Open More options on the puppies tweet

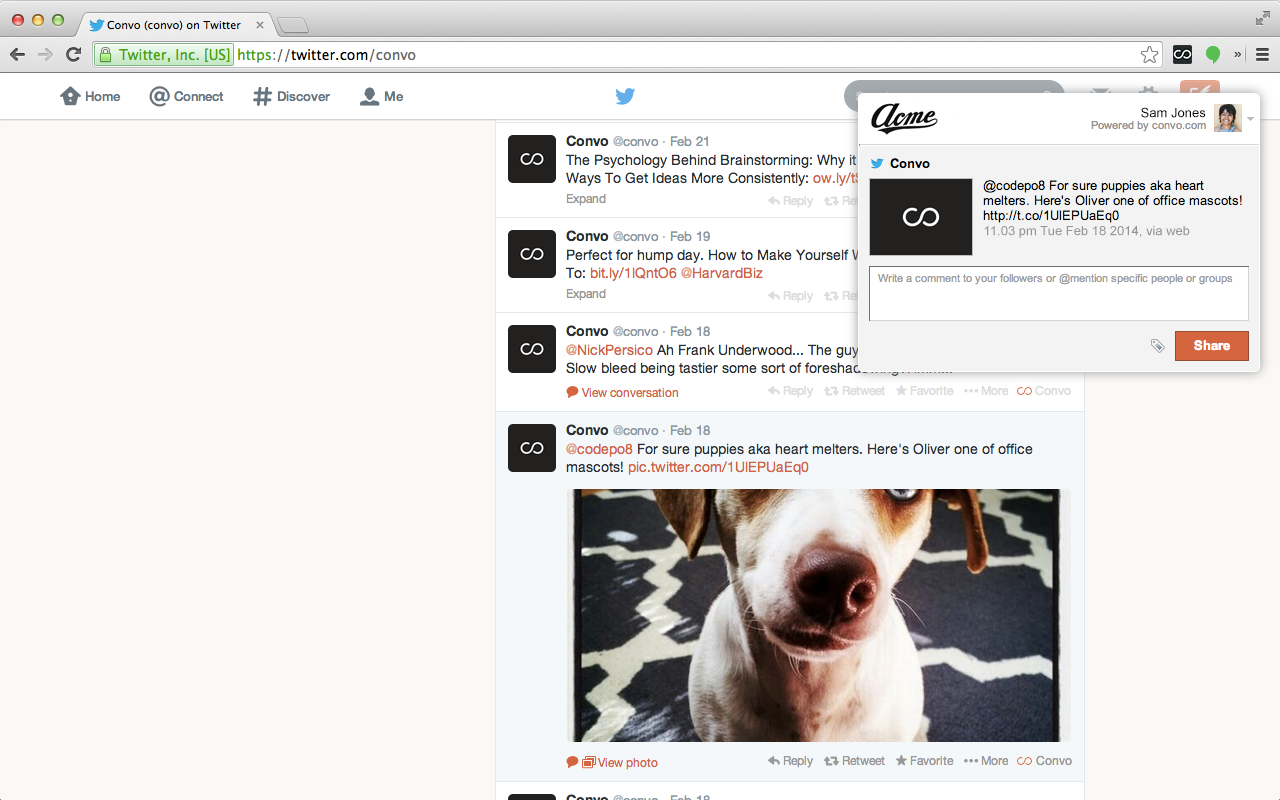pos(986,761)
